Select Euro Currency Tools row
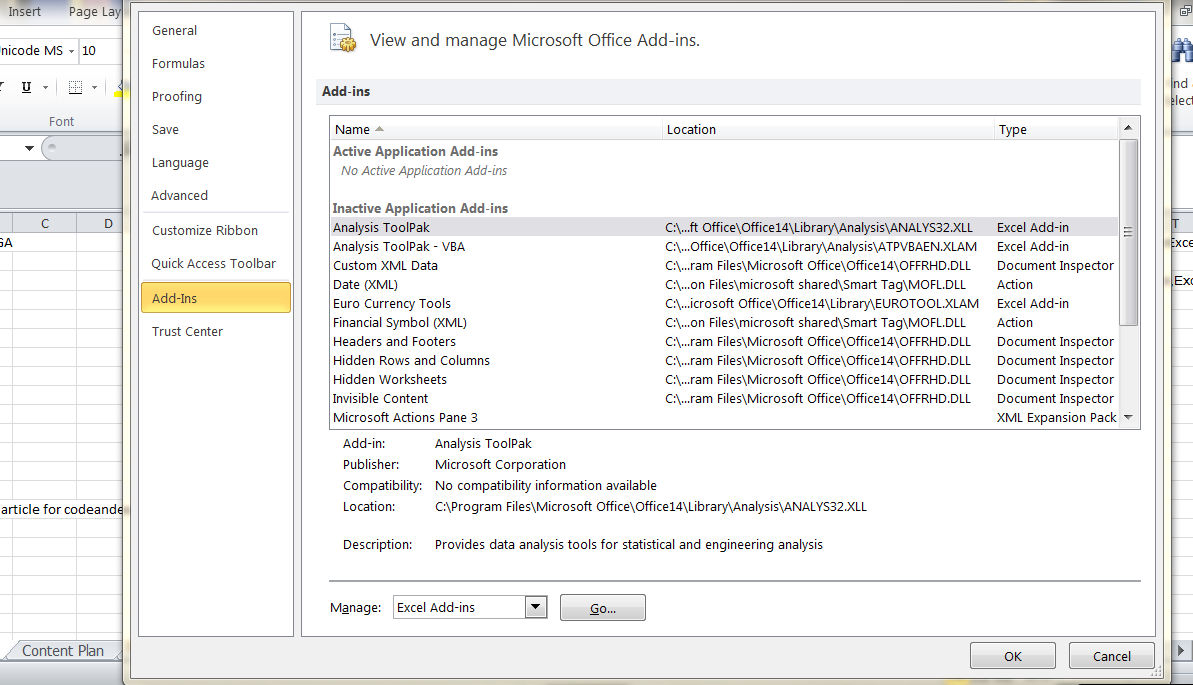 pyautogui.click(x=724, y=303)
